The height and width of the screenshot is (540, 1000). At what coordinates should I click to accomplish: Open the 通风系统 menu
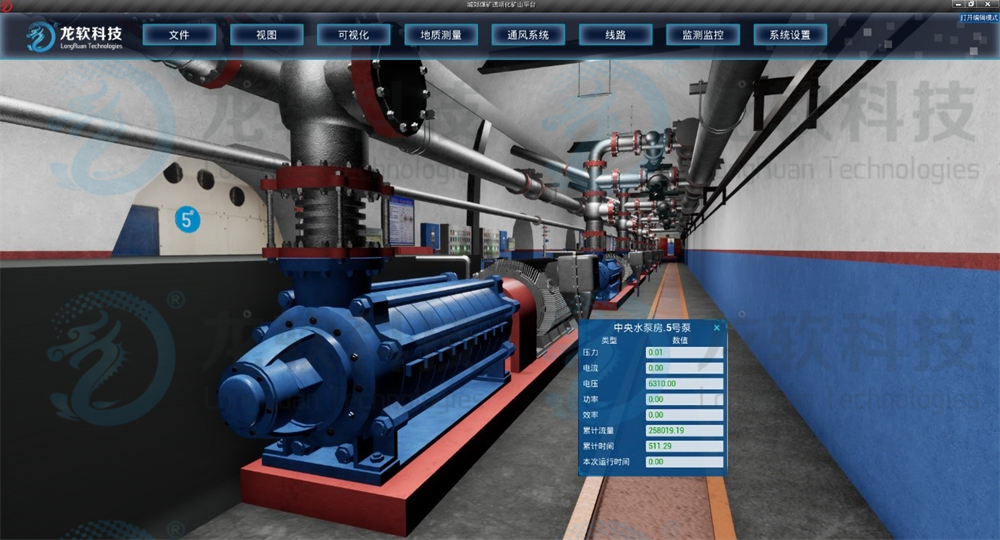tap(528, 35)
